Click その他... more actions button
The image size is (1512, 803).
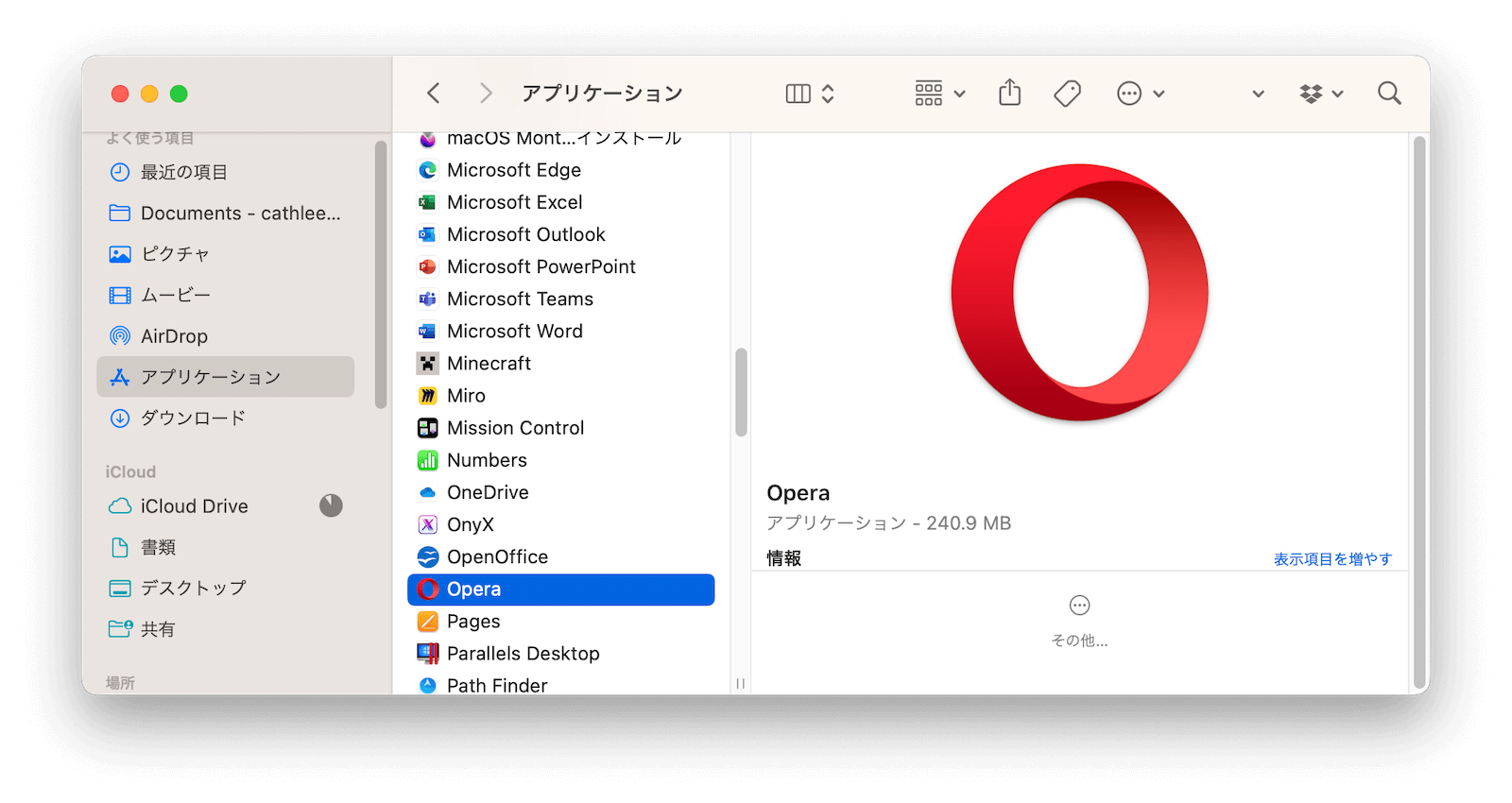tap(1079, 621)
